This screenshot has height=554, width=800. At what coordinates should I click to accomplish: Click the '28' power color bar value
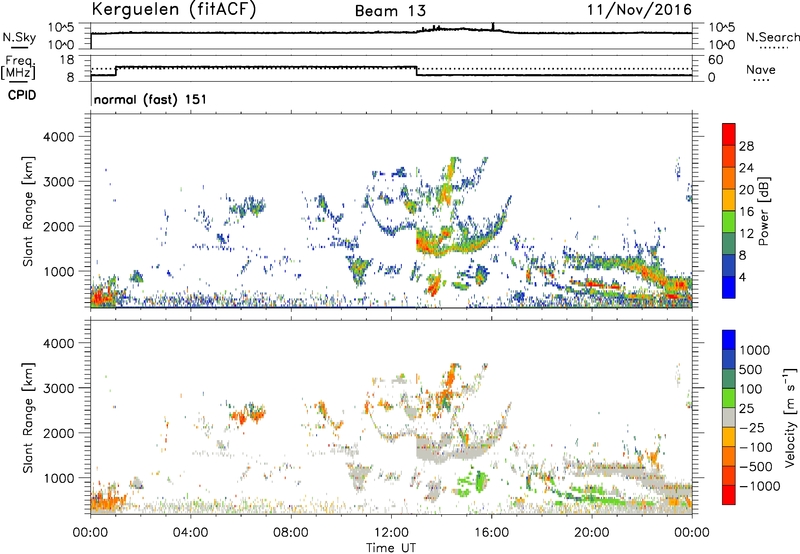tap(746, 146)
